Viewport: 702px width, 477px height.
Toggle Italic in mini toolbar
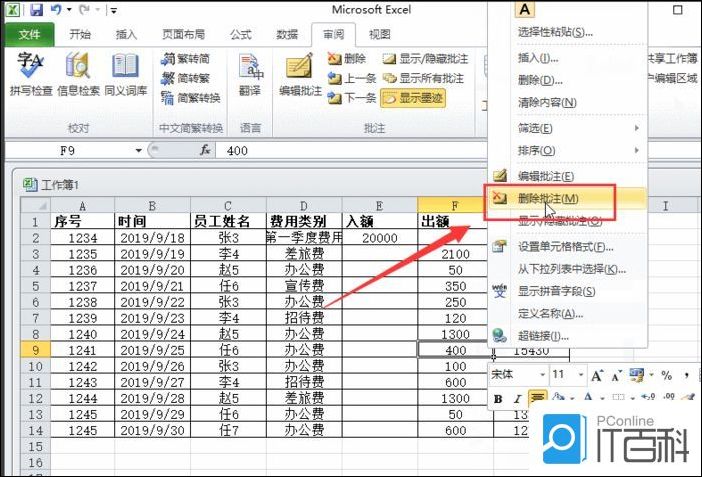(x=518, y=399)
